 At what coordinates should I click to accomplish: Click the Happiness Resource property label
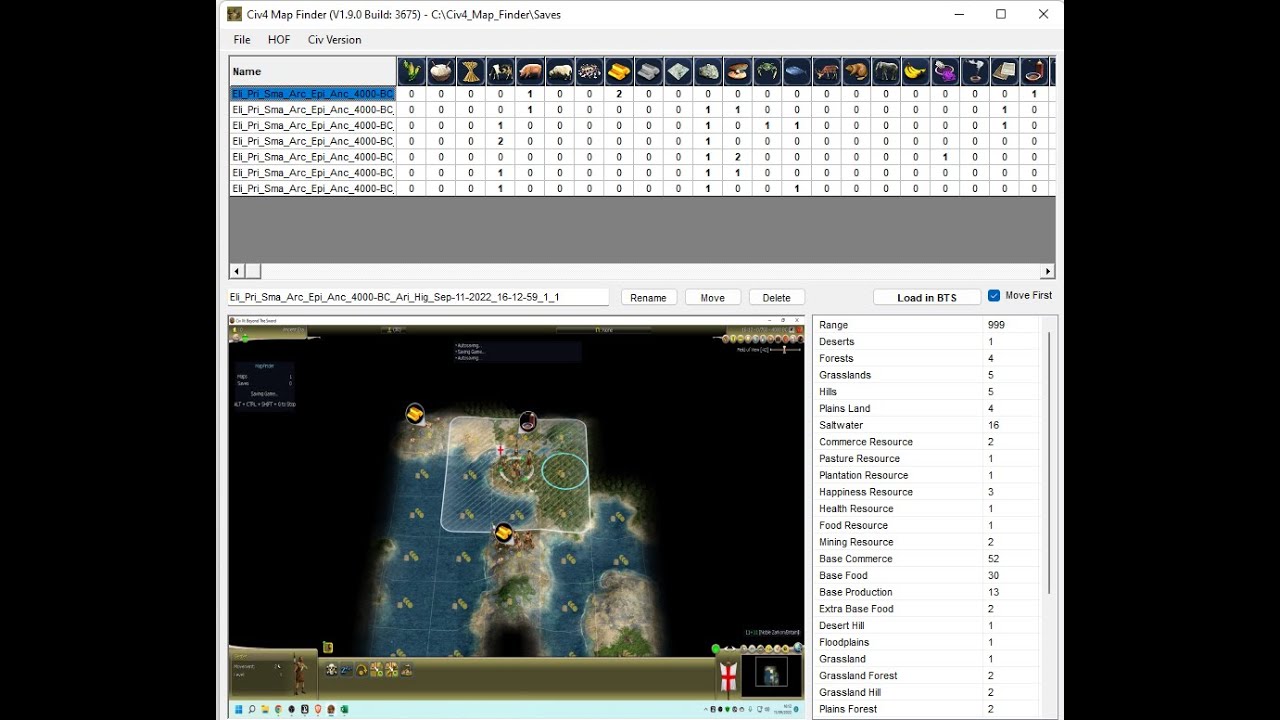(x=866, y=492)
